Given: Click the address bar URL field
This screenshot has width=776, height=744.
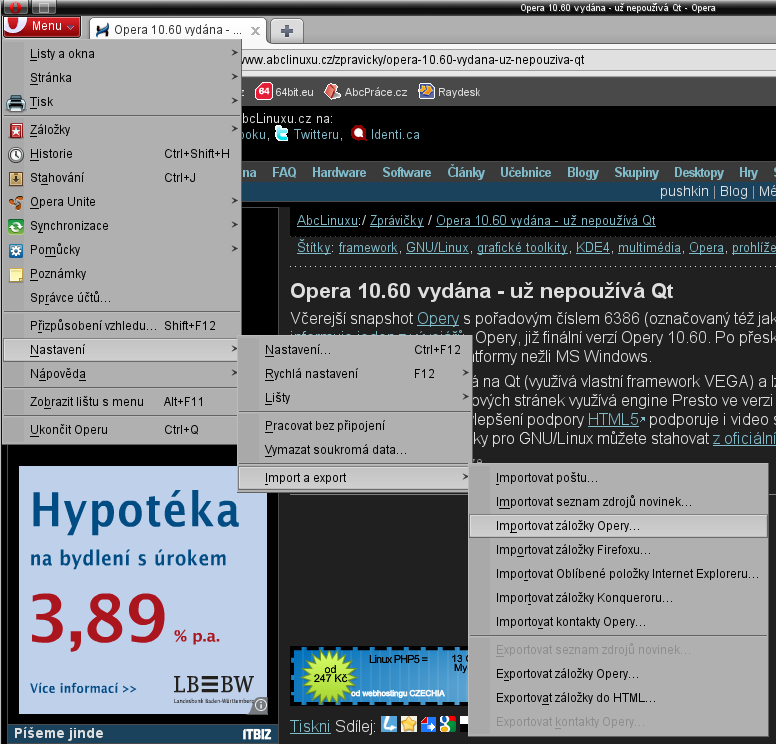Looking at the screenshot, I should 508,60.
